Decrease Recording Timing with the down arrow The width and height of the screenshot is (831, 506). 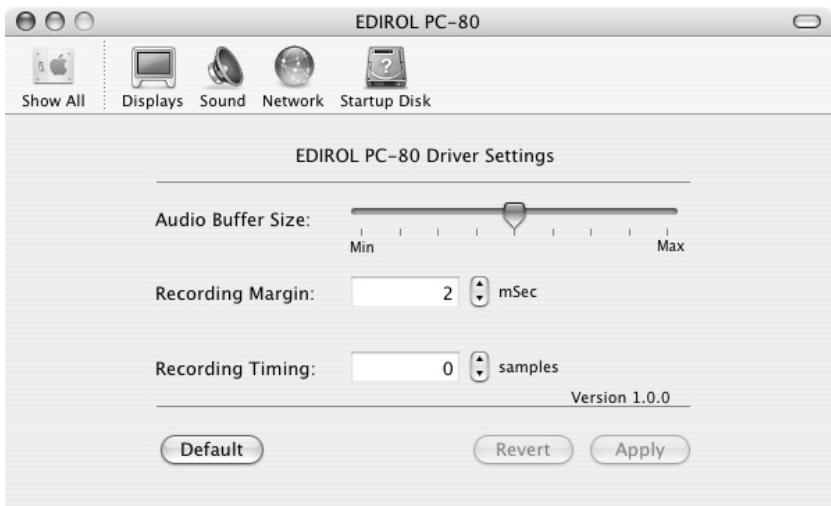480,373
